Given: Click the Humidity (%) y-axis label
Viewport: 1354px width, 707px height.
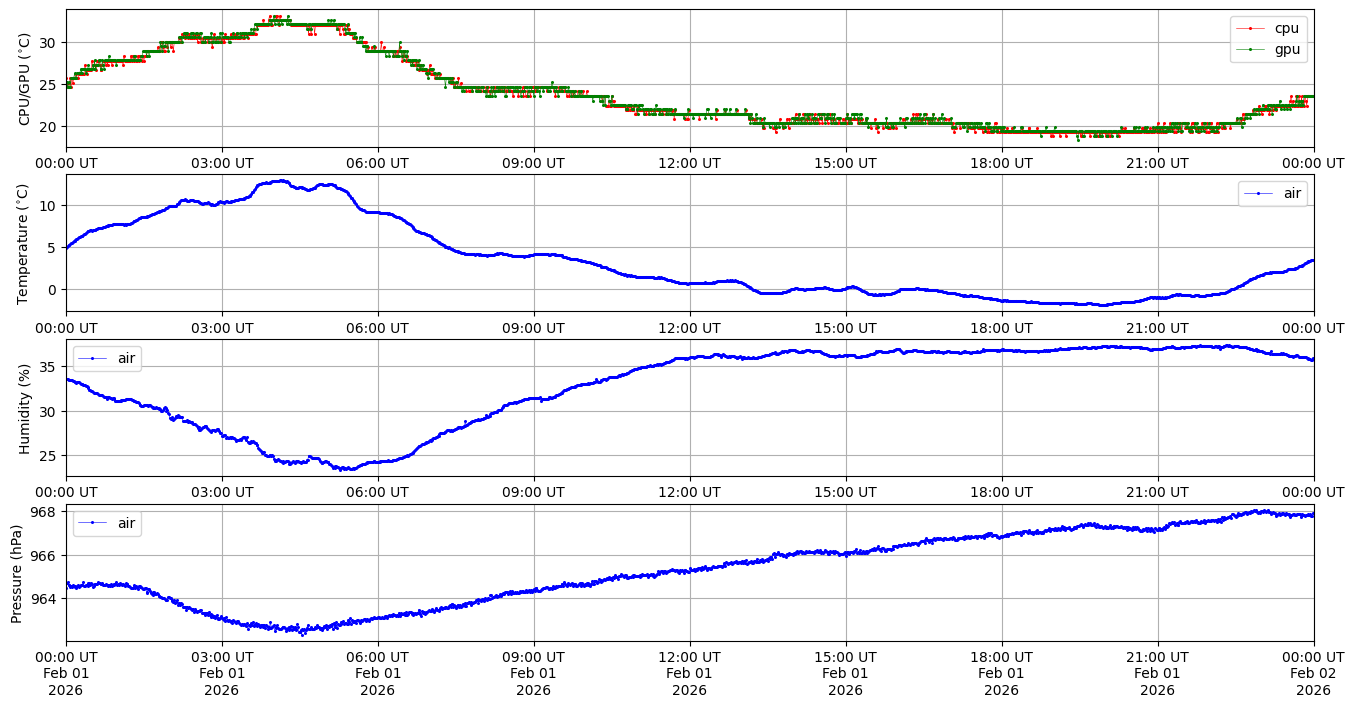Looking at the screenshot, I should pyautogui.click(x=24, y=408).
